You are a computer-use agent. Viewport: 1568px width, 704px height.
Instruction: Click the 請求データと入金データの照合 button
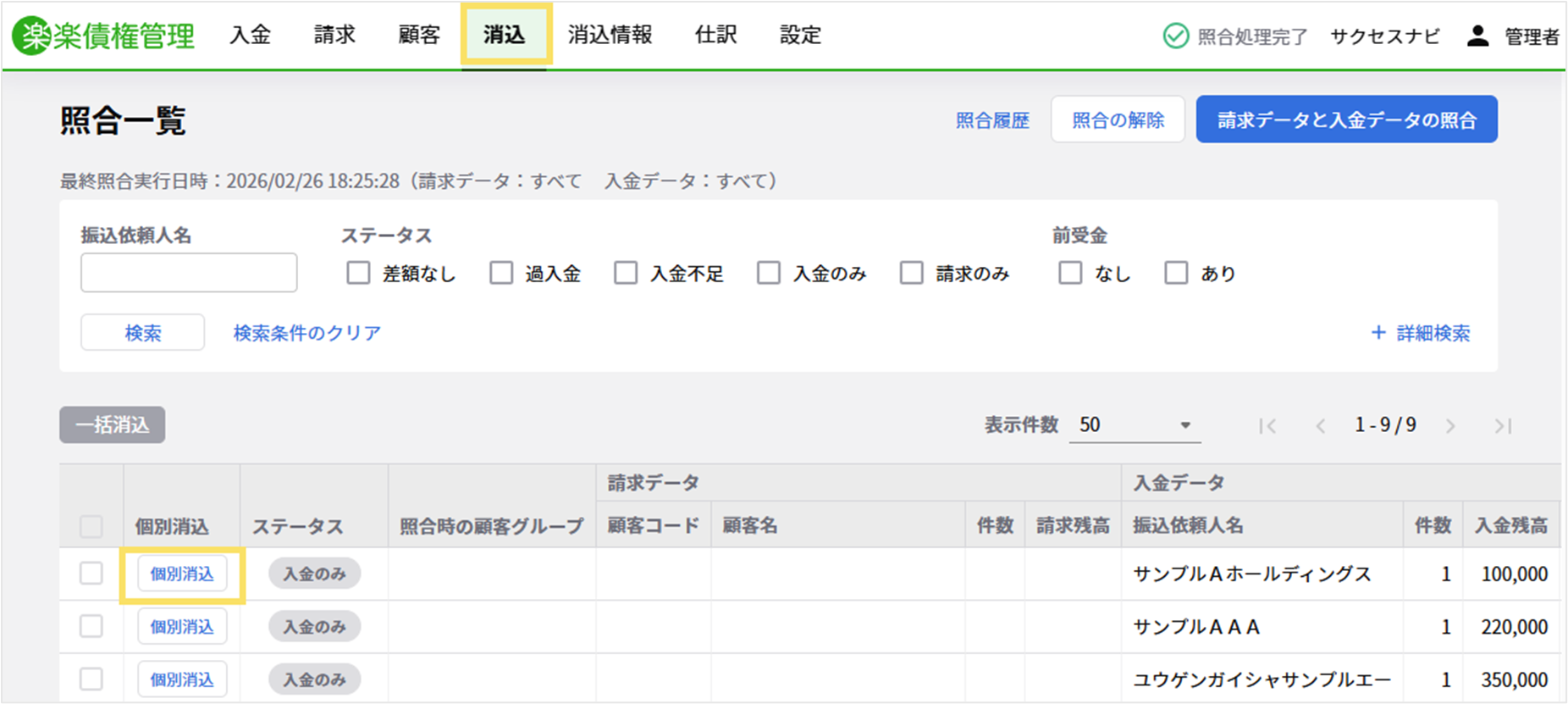[x=1346, y=119]
